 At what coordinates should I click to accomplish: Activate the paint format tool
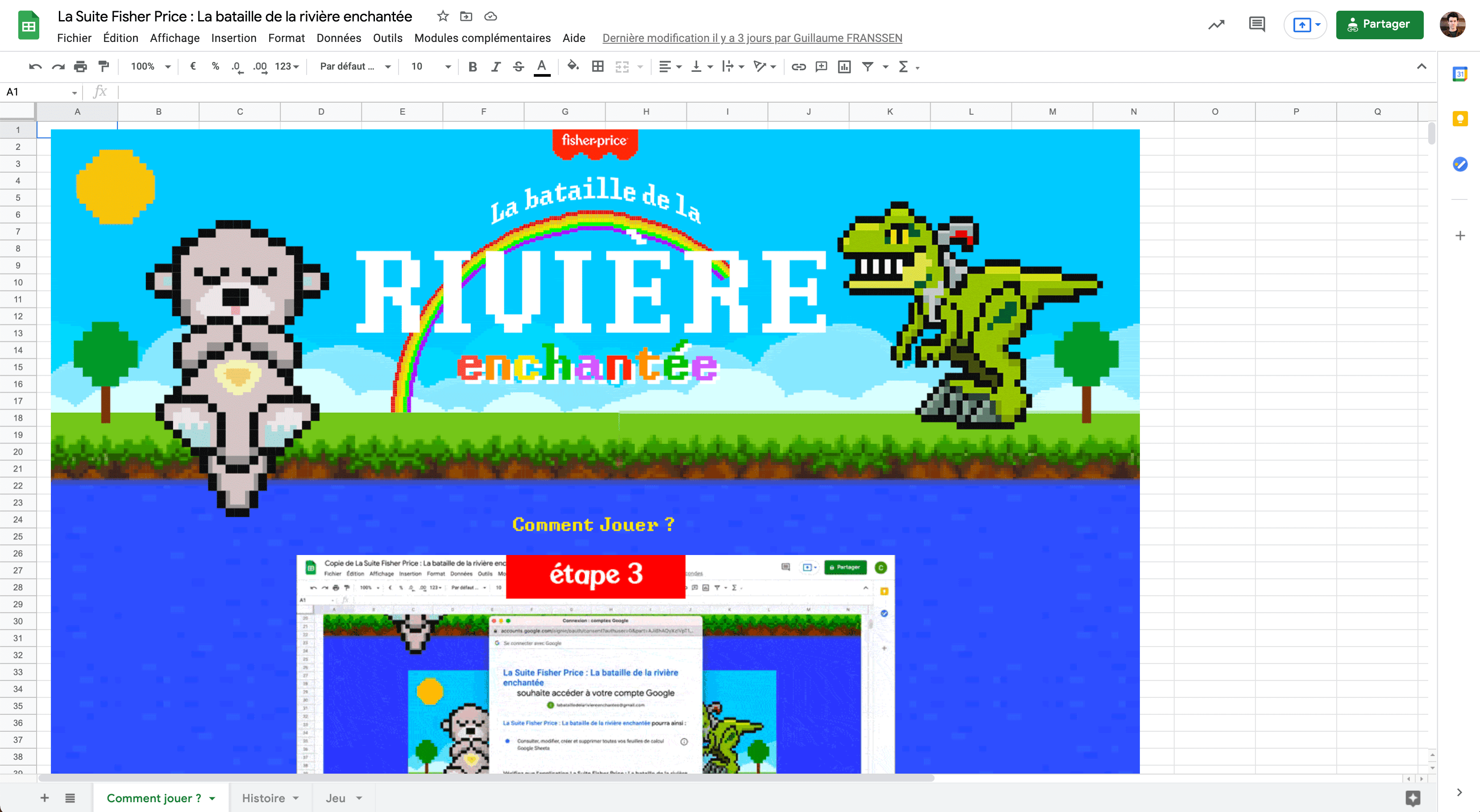104,66
